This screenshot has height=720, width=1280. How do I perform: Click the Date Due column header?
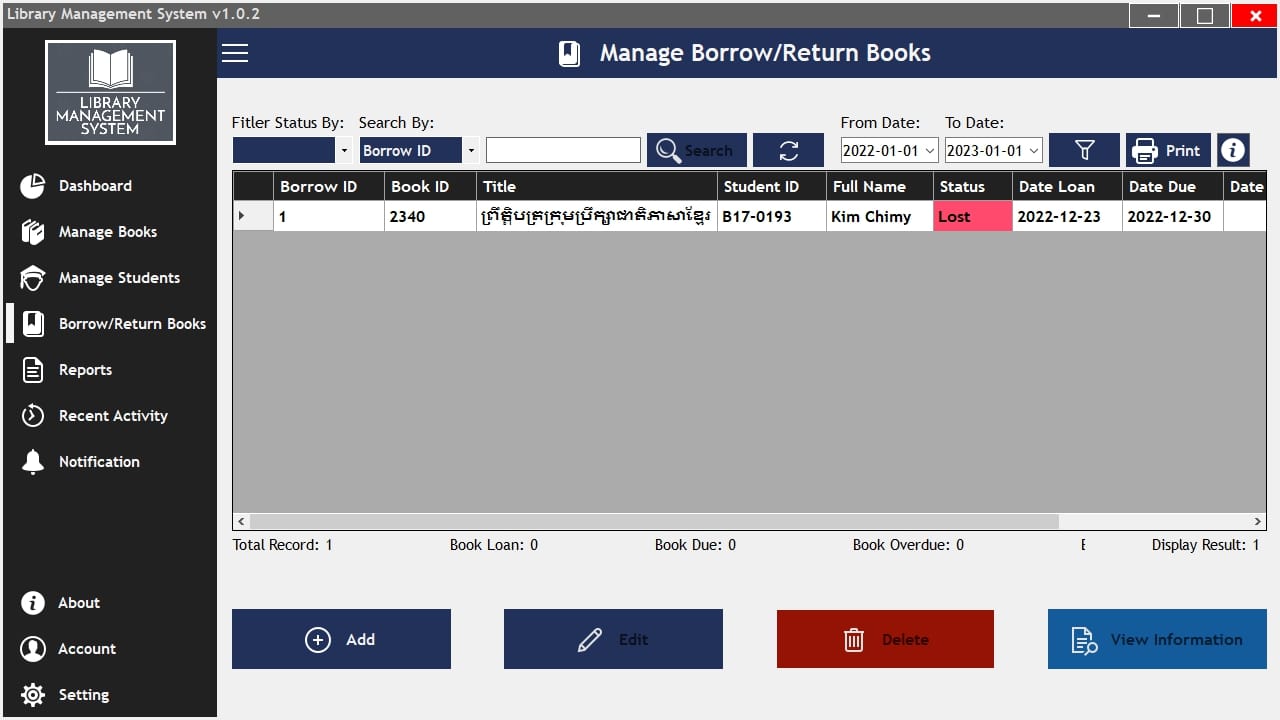(1173, 186)
